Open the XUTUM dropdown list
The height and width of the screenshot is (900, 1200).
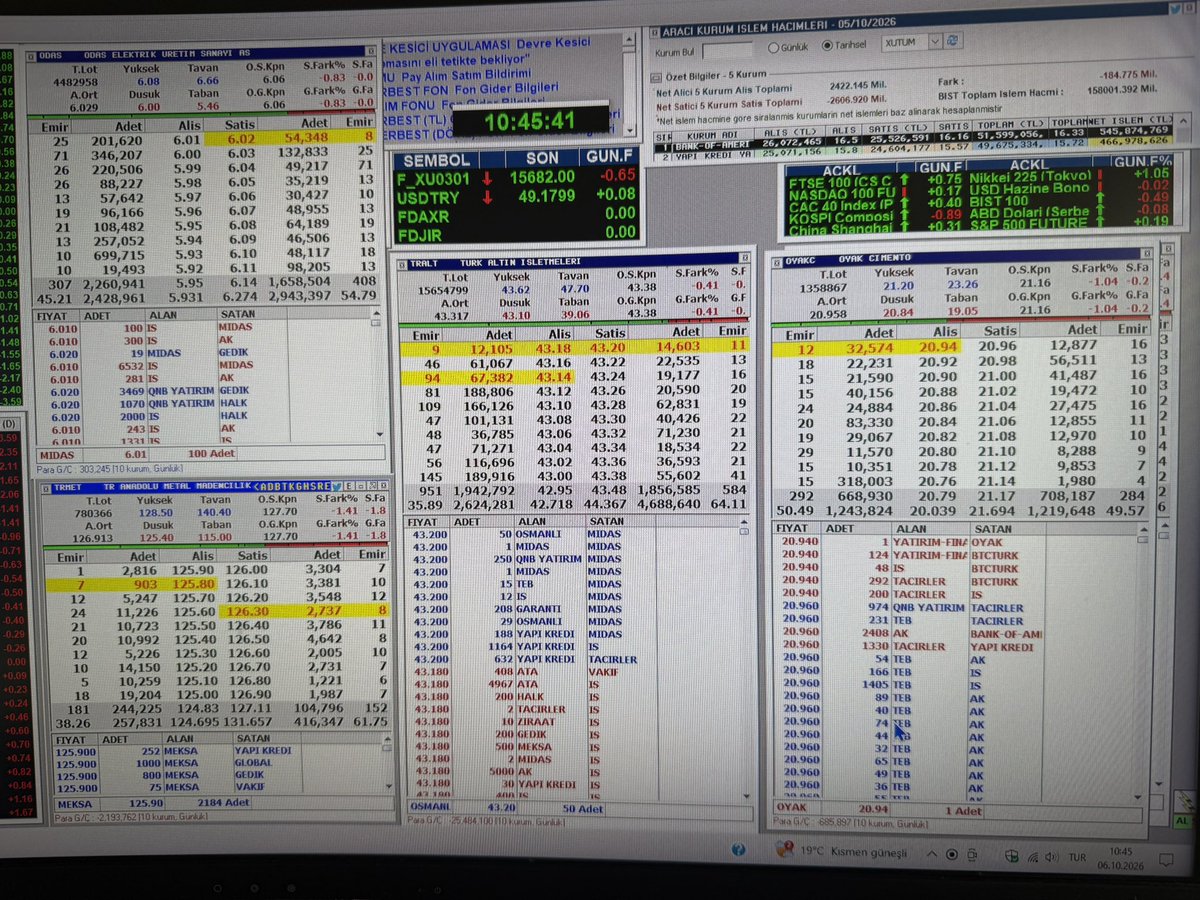click(935, 42)
